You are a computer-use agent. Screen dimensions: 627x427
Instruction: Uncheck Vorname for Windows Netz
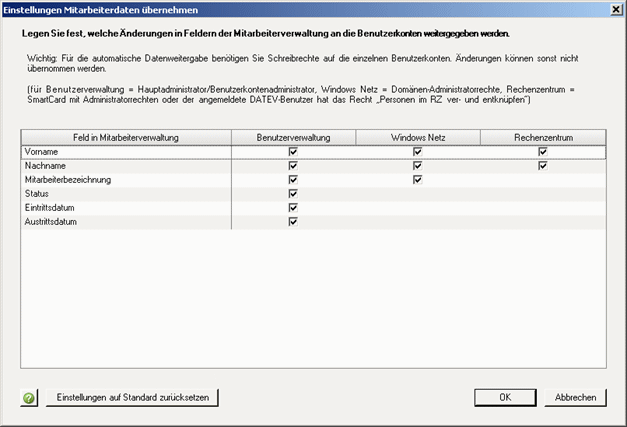click(x=417, y=152)
